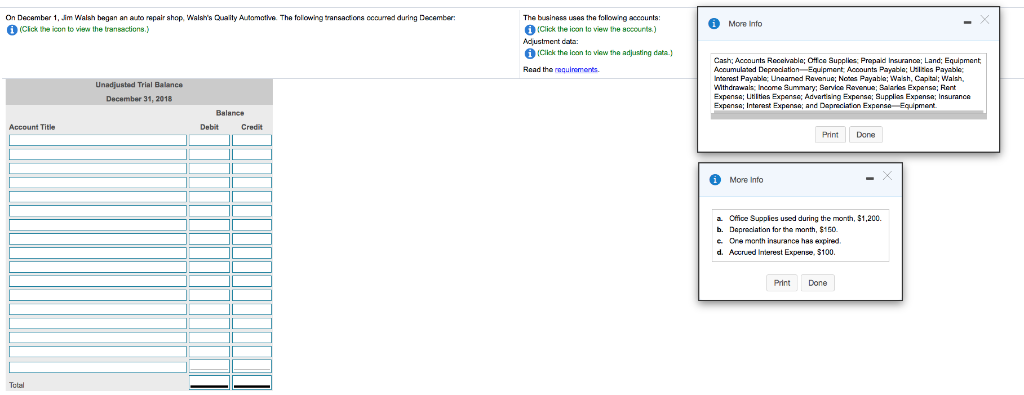Click Done in the adjustment data dialog
This screenshot has width=1024, height=395.
818,283
